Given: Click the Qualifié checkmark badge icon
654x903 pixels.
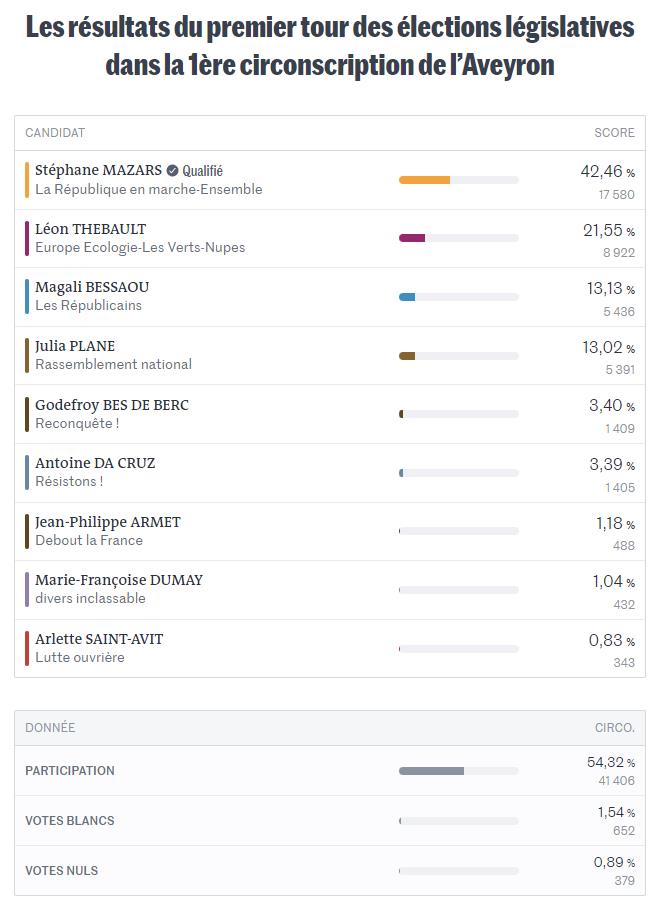Looking at the screenshot, I should click(x=172, y=170).
